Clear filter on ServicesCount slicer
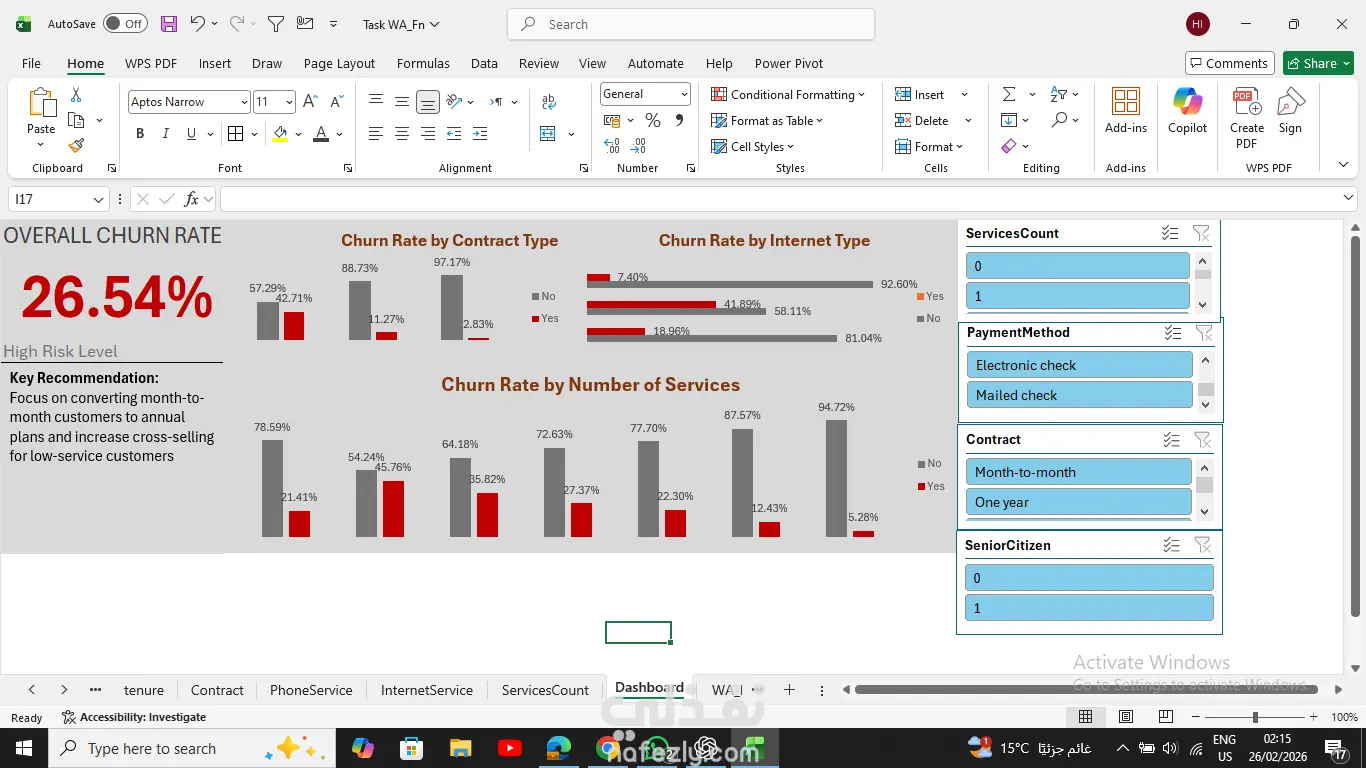The width and height of the screenshot is (1366, 768). tap(1201, 233)
